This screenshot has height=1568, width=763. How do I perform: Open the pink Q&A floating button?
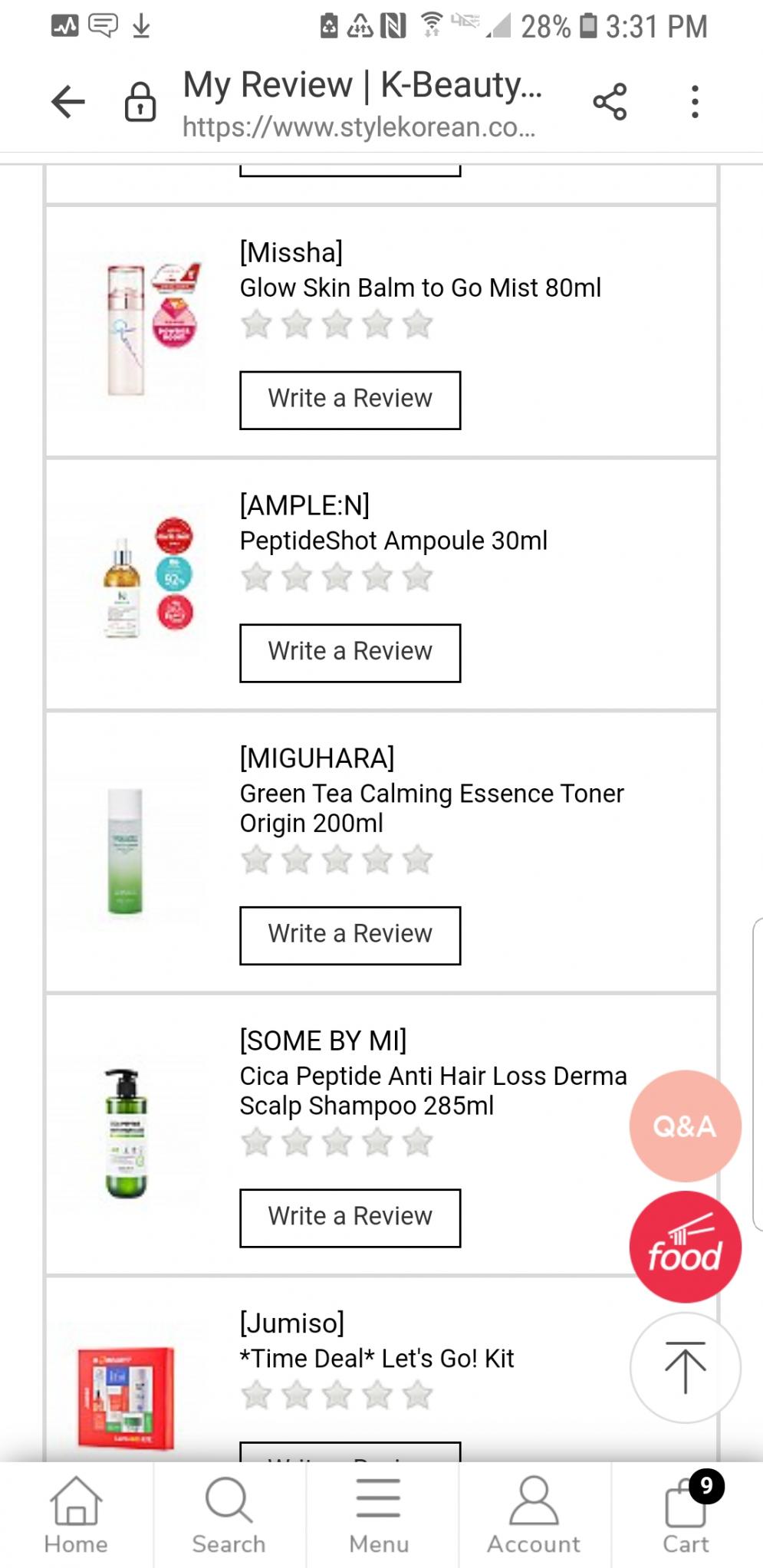(685, 1126)
